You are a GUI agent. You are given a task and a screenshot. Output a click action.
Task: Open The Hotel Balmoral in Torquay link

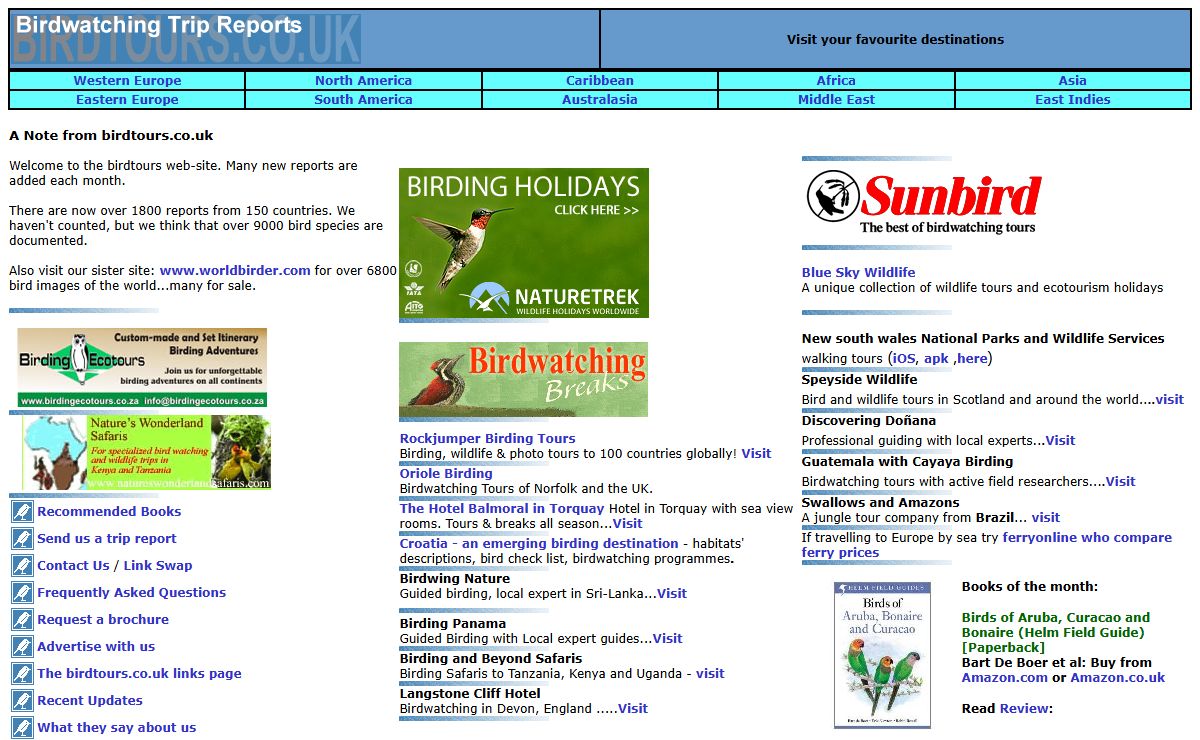(x=502, y=508)
